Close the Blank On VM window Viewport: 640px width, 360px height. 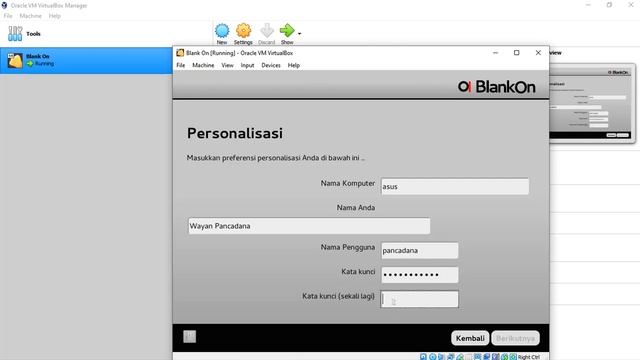(538, 53)
